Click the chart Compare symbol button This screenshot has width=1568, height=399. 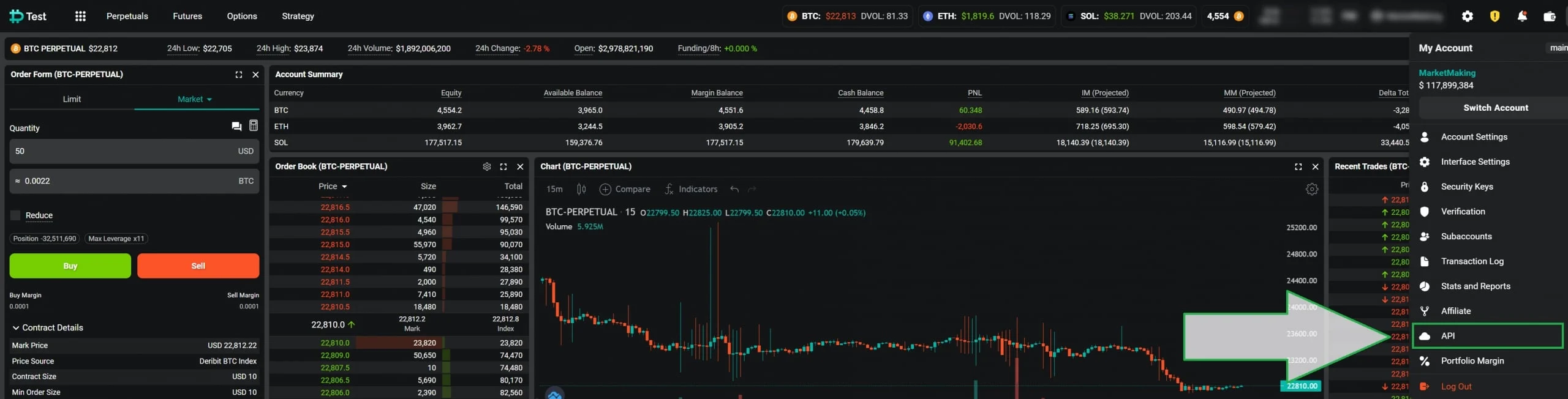(625, 189)
